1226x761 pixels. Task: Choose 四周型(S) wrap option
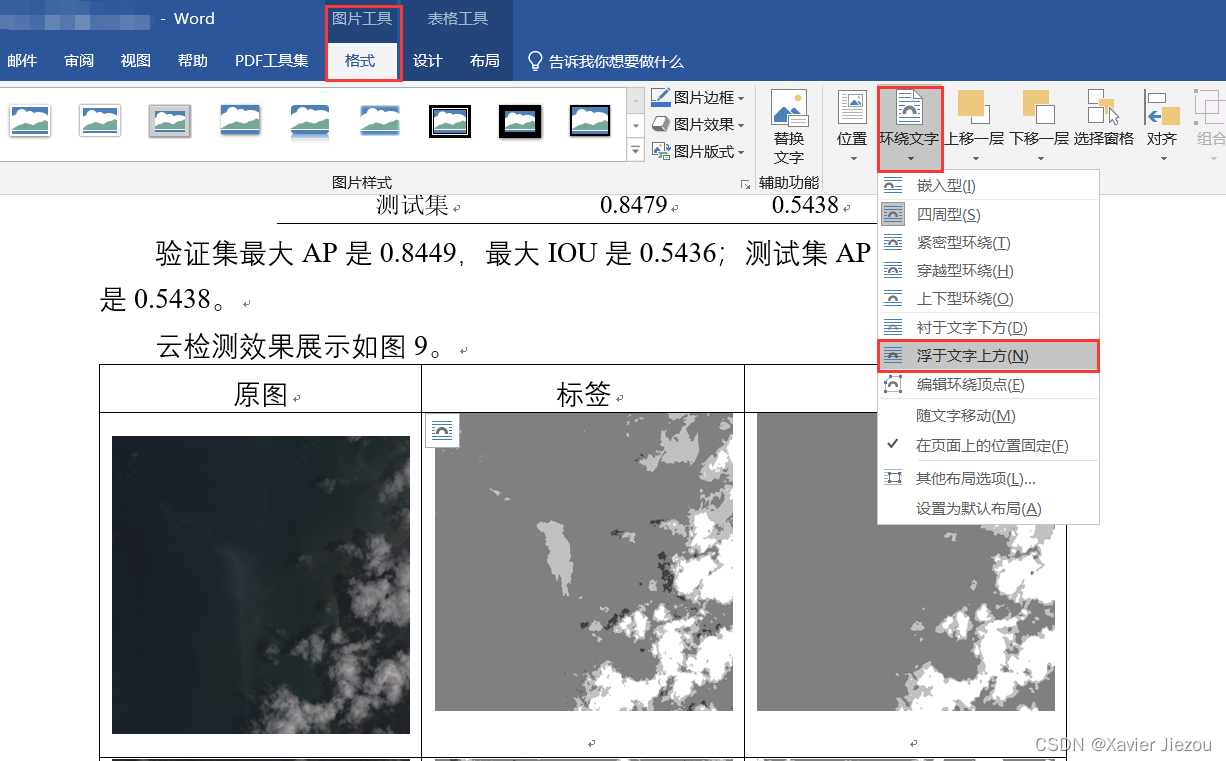(x=988, y=214)
